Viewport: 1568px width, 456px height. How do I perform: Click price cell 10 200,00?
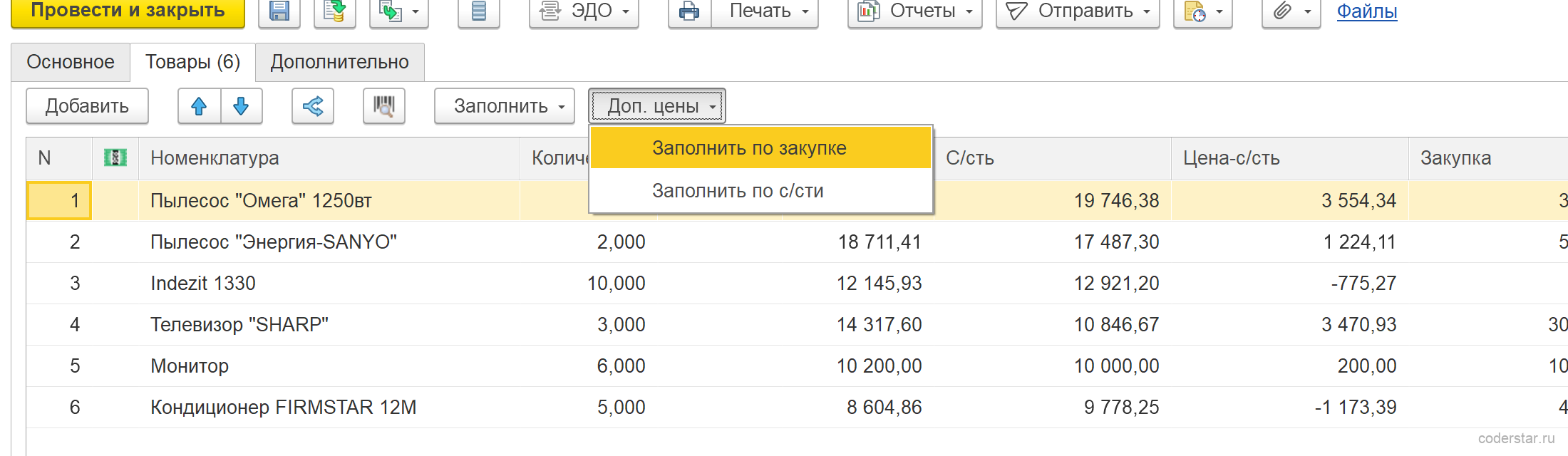(x=880, y=366)
